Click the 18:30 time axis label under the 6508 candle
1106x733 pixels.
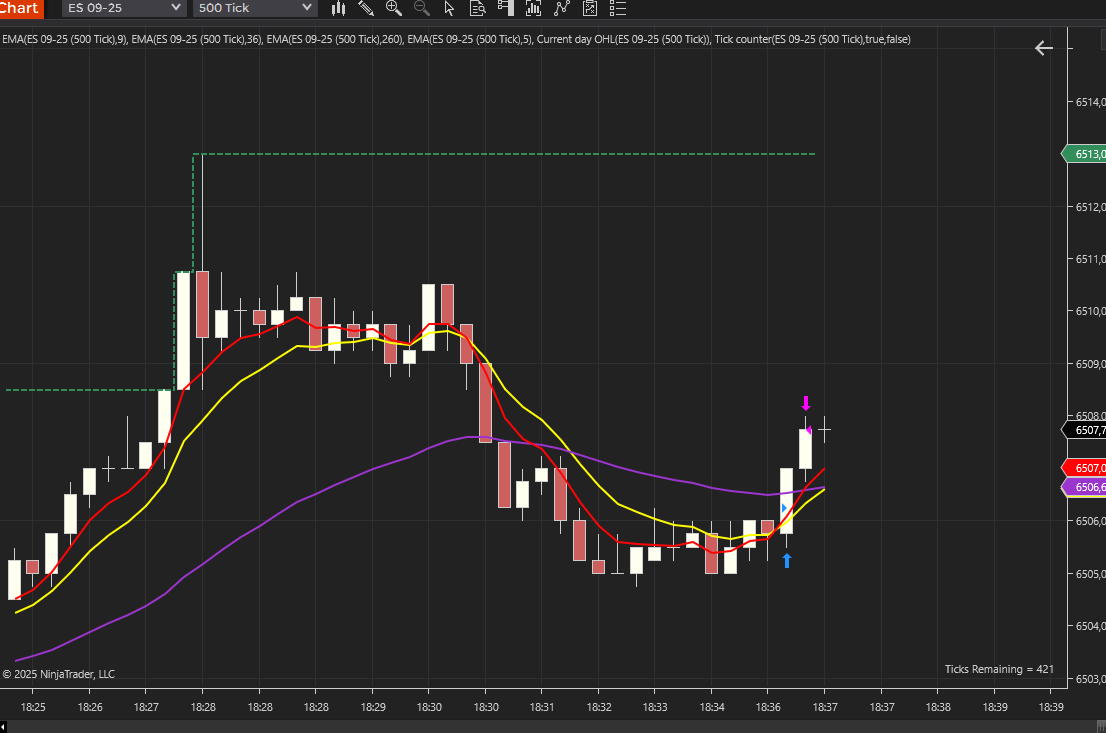click(485, 707)
